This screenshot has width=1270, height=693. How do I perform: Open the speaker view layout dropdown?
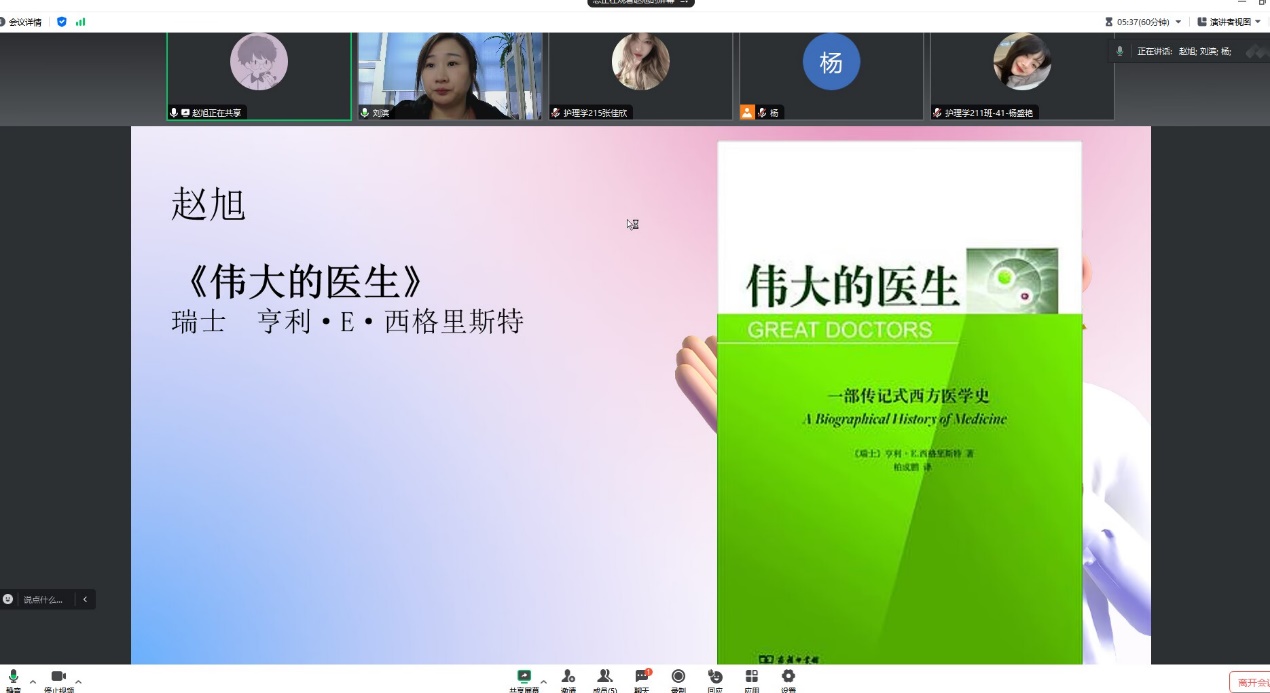point(1229,22)
